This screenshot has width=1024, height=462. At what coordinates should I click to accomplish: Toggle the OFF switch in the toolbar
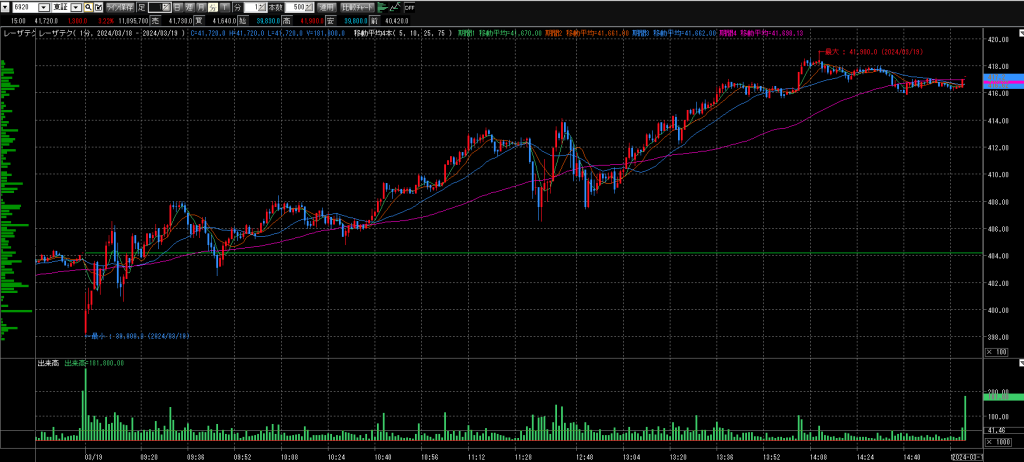409,8
